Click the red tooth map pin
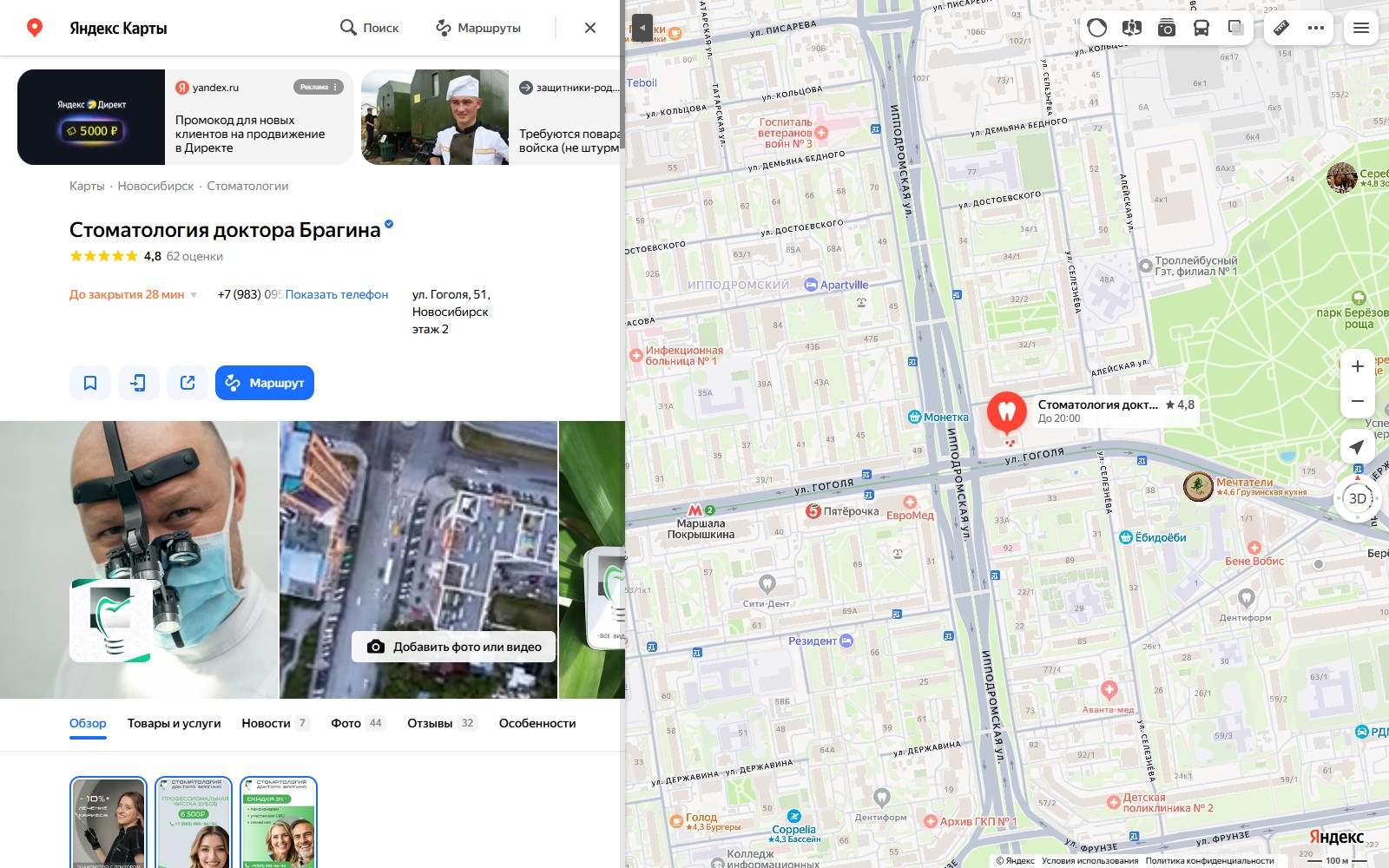Image resolution: width=1389 pixels, height=868 pixels. coord(1007,412)
